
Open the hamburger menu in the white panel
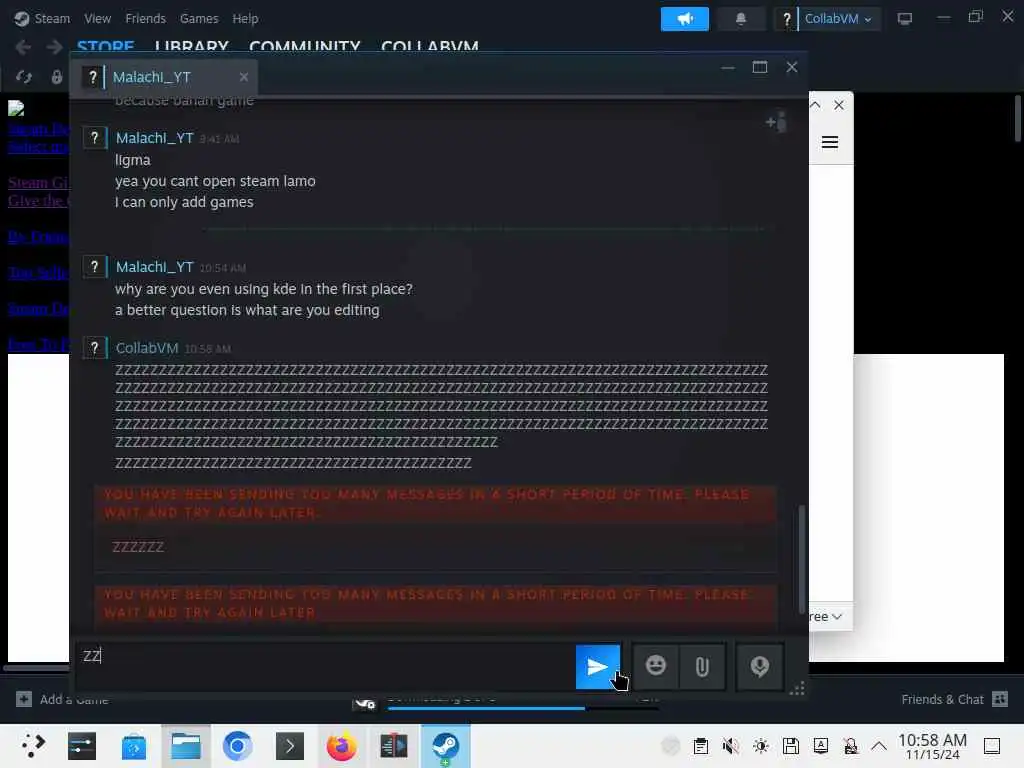pyautogui.click(x=829, y=142)
